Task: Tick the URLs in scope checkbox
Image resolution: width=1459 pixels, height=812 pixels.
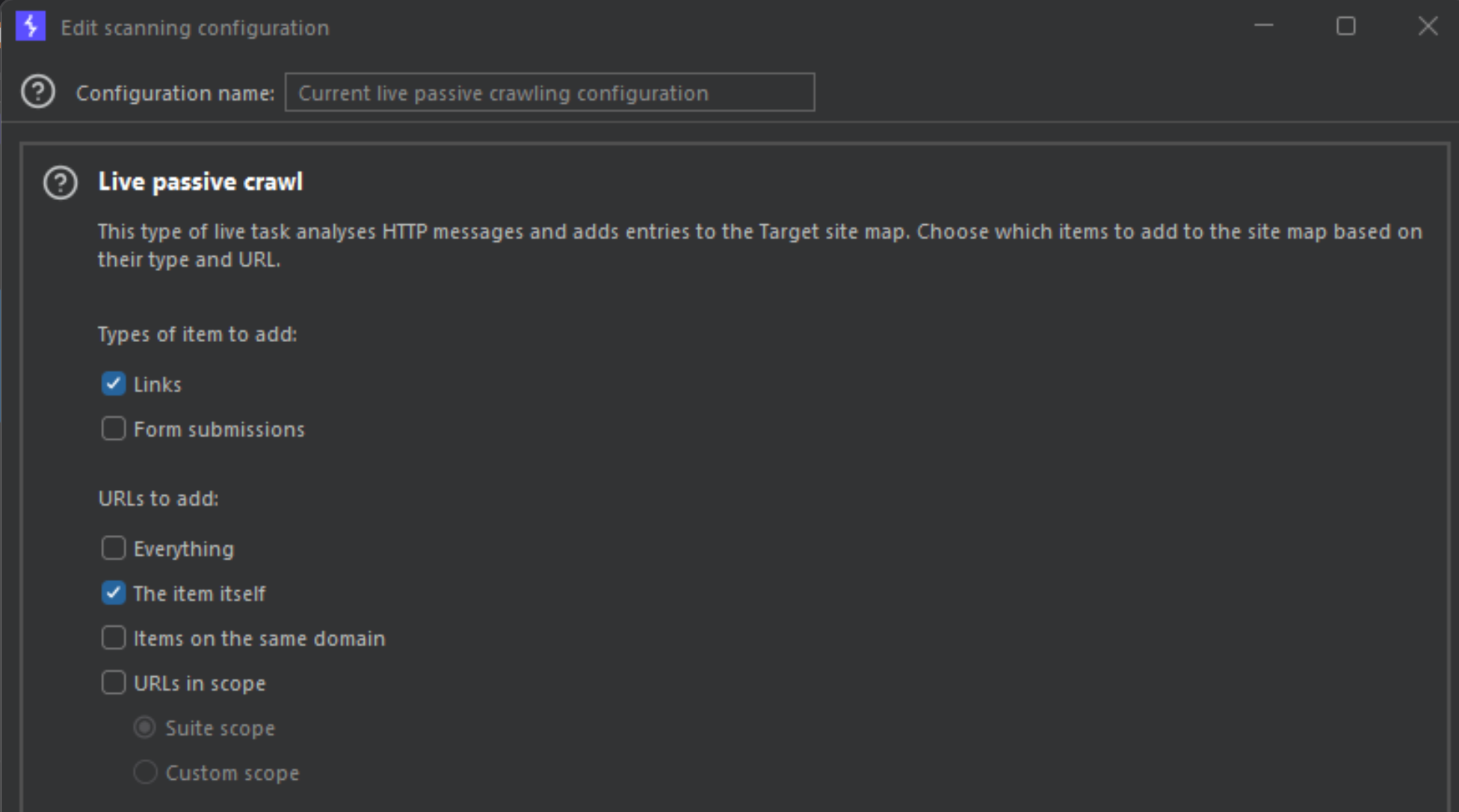Action: [114, 683]
